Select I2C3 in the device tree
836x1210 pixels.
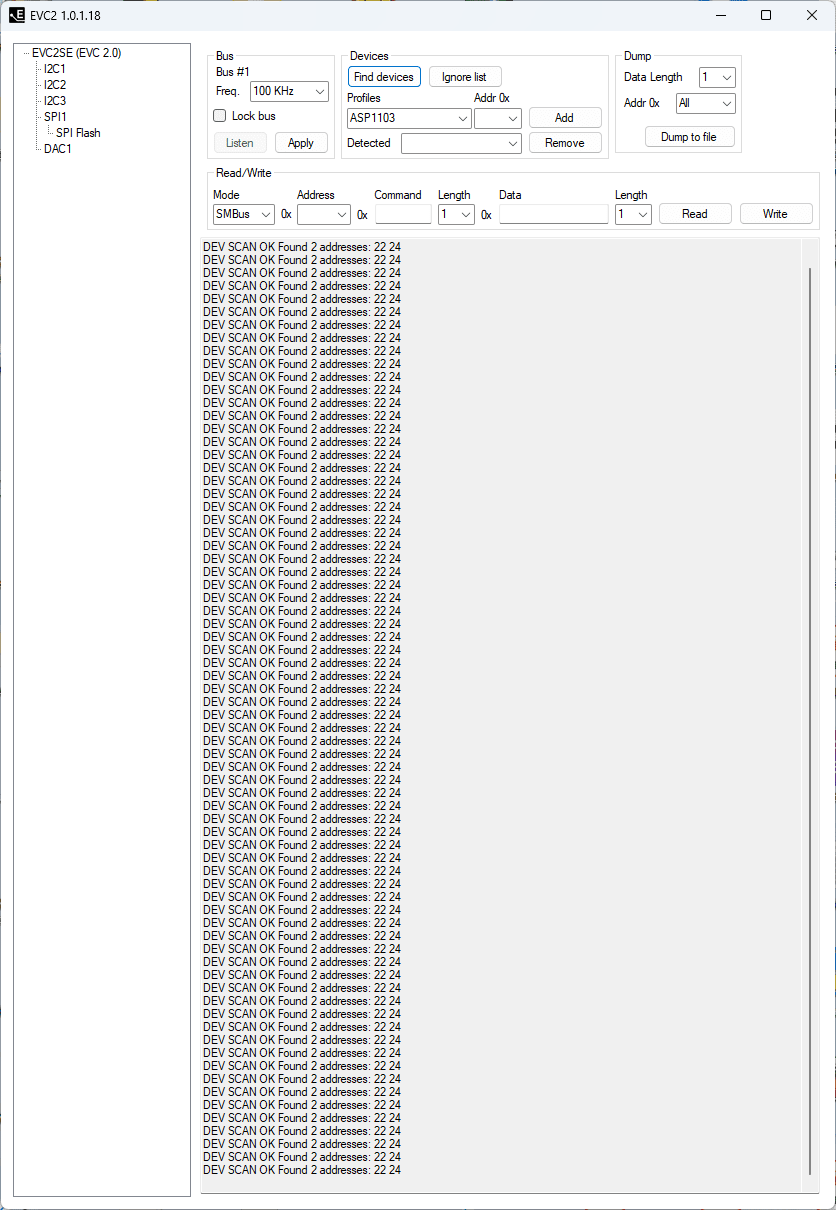(x=55, y=101)
